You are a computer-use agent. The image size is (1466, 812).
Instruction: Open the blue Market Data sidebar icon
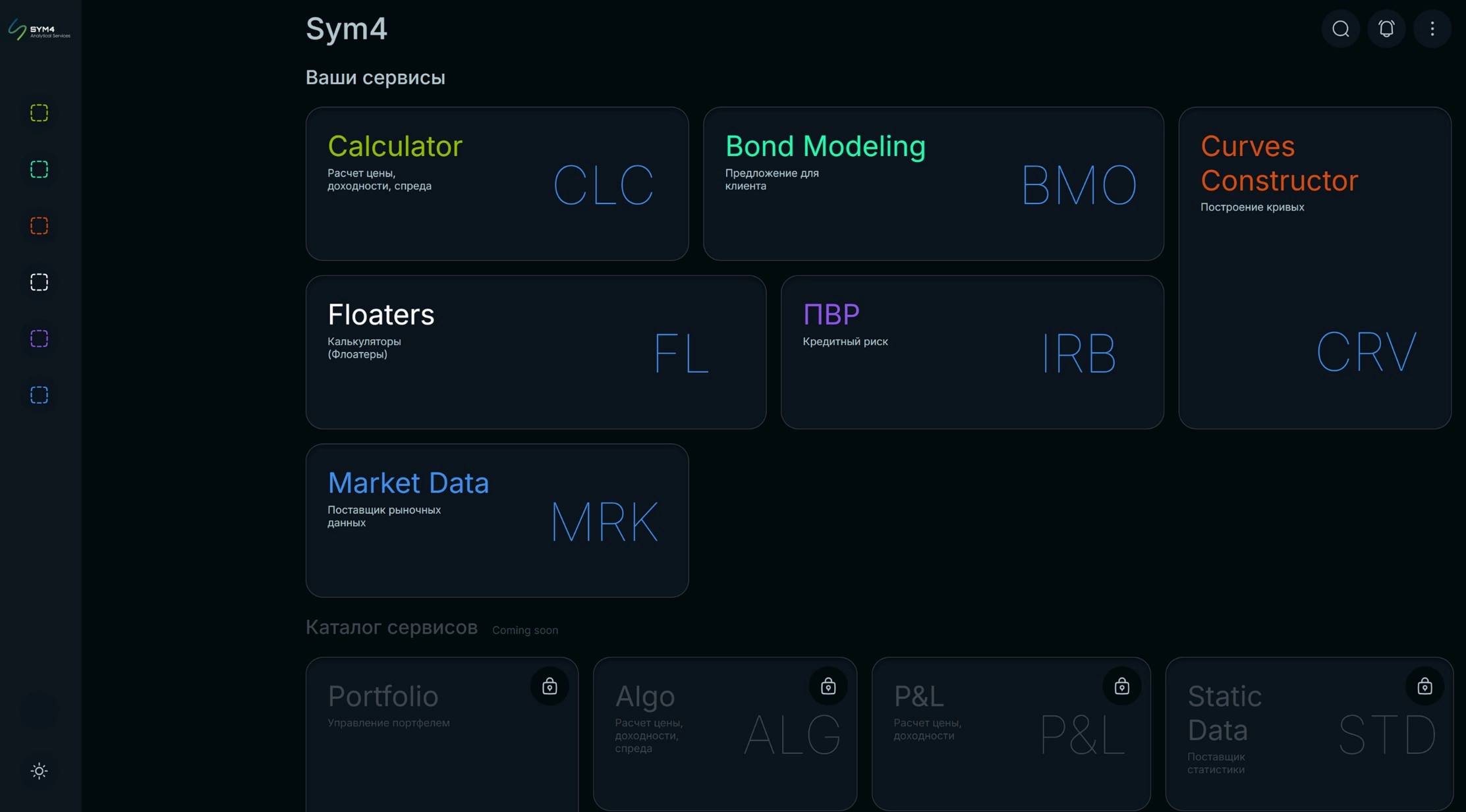[x=40, y=395]
